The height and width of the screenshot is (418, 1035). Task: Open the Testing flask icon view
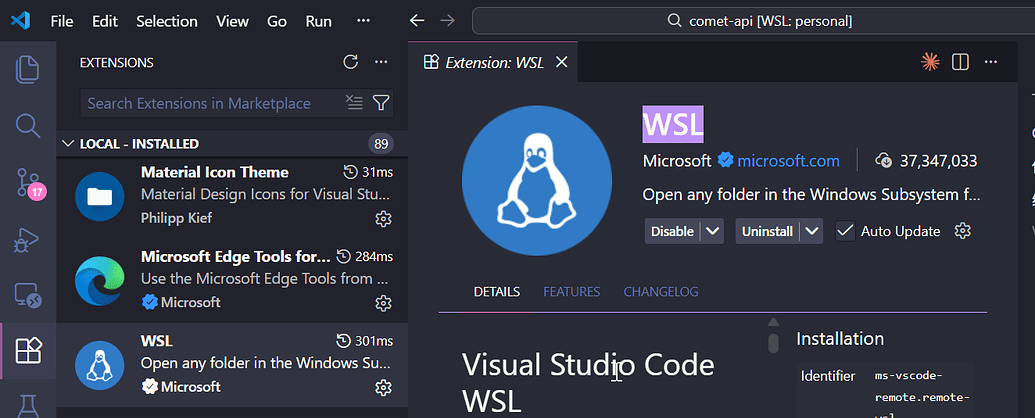(x=28, y=404)
